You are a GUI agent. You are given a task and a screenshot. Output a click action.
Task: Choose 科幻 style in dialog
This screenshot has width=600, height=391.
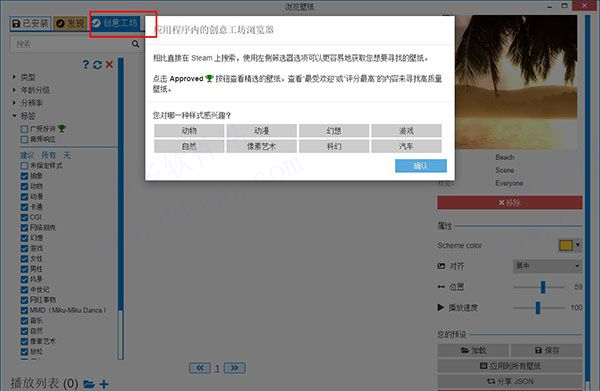click(x=334, y=146)
